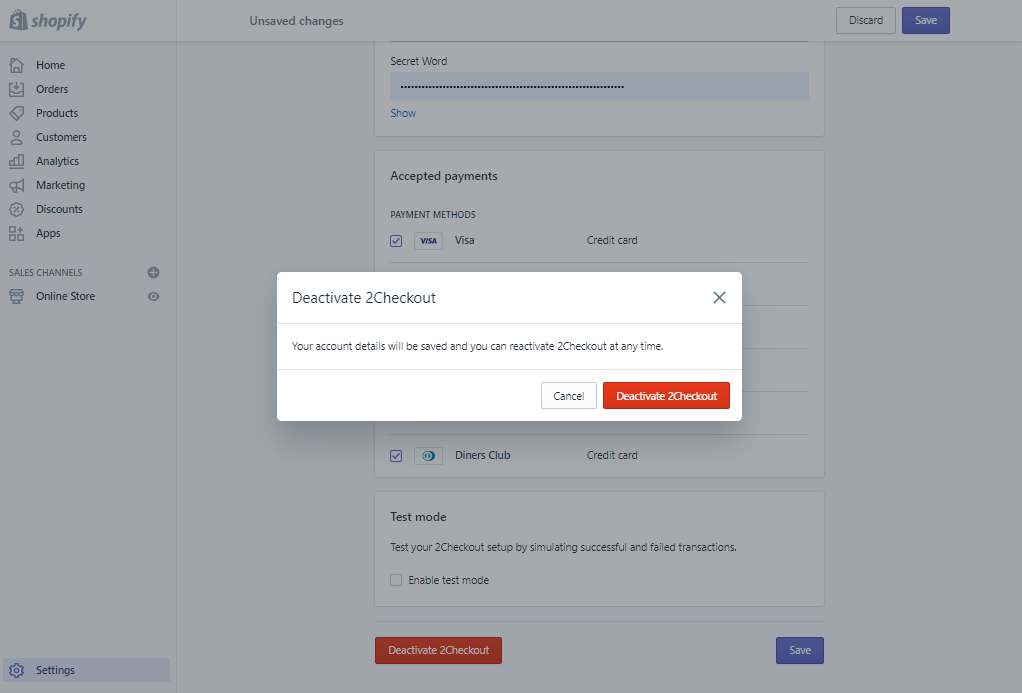Click the Analytics bar chart icon

tap(16, 161)
